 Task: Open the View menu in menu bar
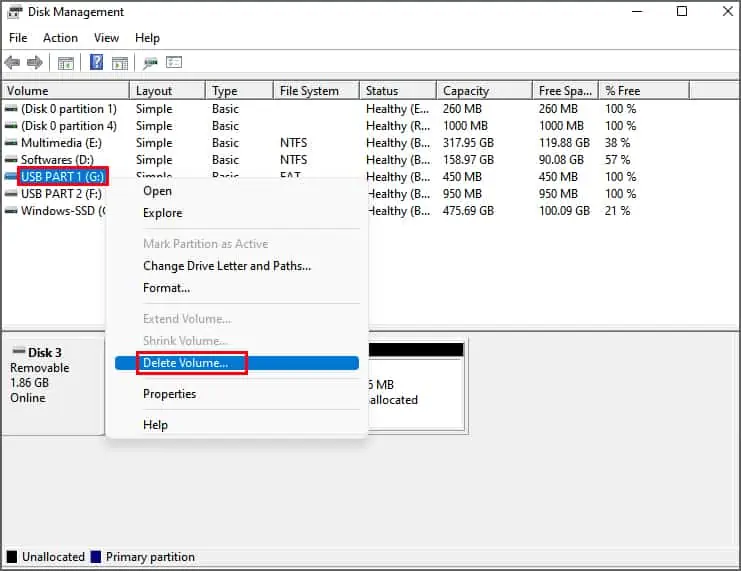point(106,38)
